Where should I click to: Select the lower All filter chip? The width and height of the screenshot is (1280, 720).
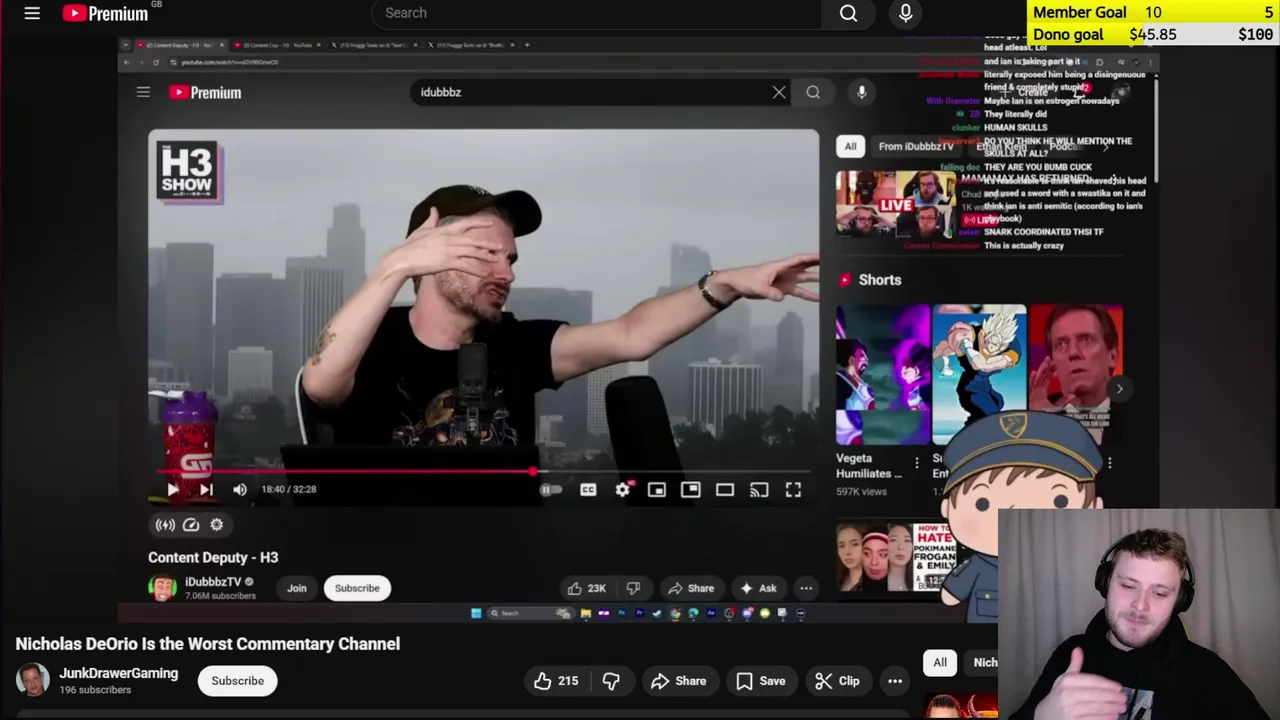940,662
